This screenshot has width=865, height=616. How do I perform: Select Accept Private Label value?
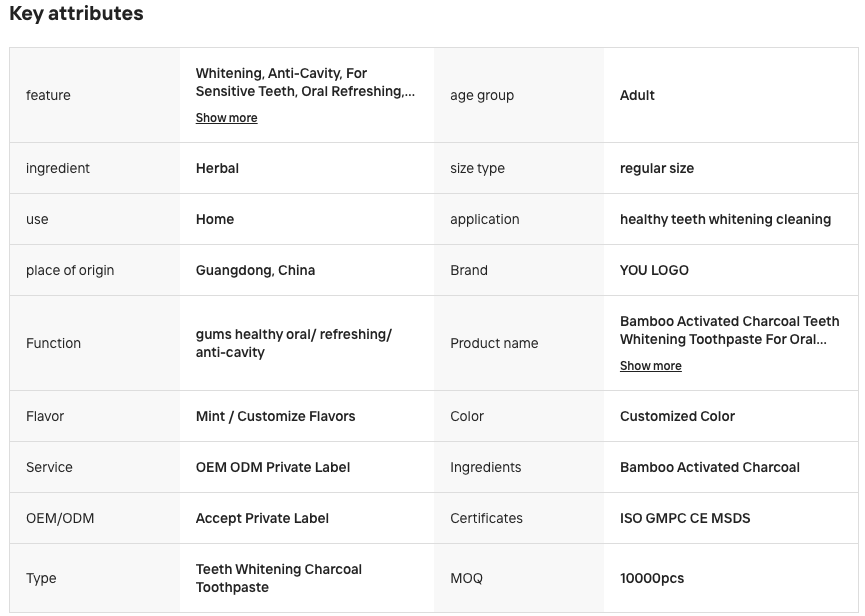tap(262, 518)
